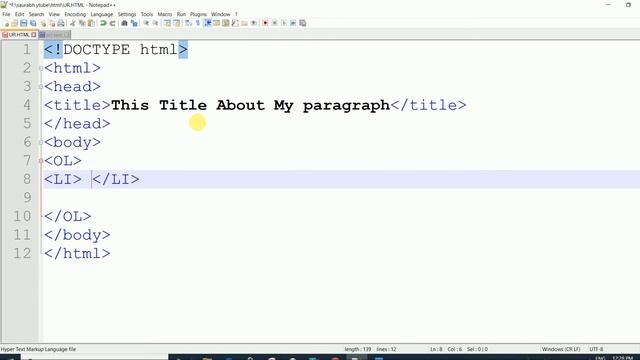Click the Stop recording macro icon
This screenshot has height=360, width=640.
click(x=274, y=23)
